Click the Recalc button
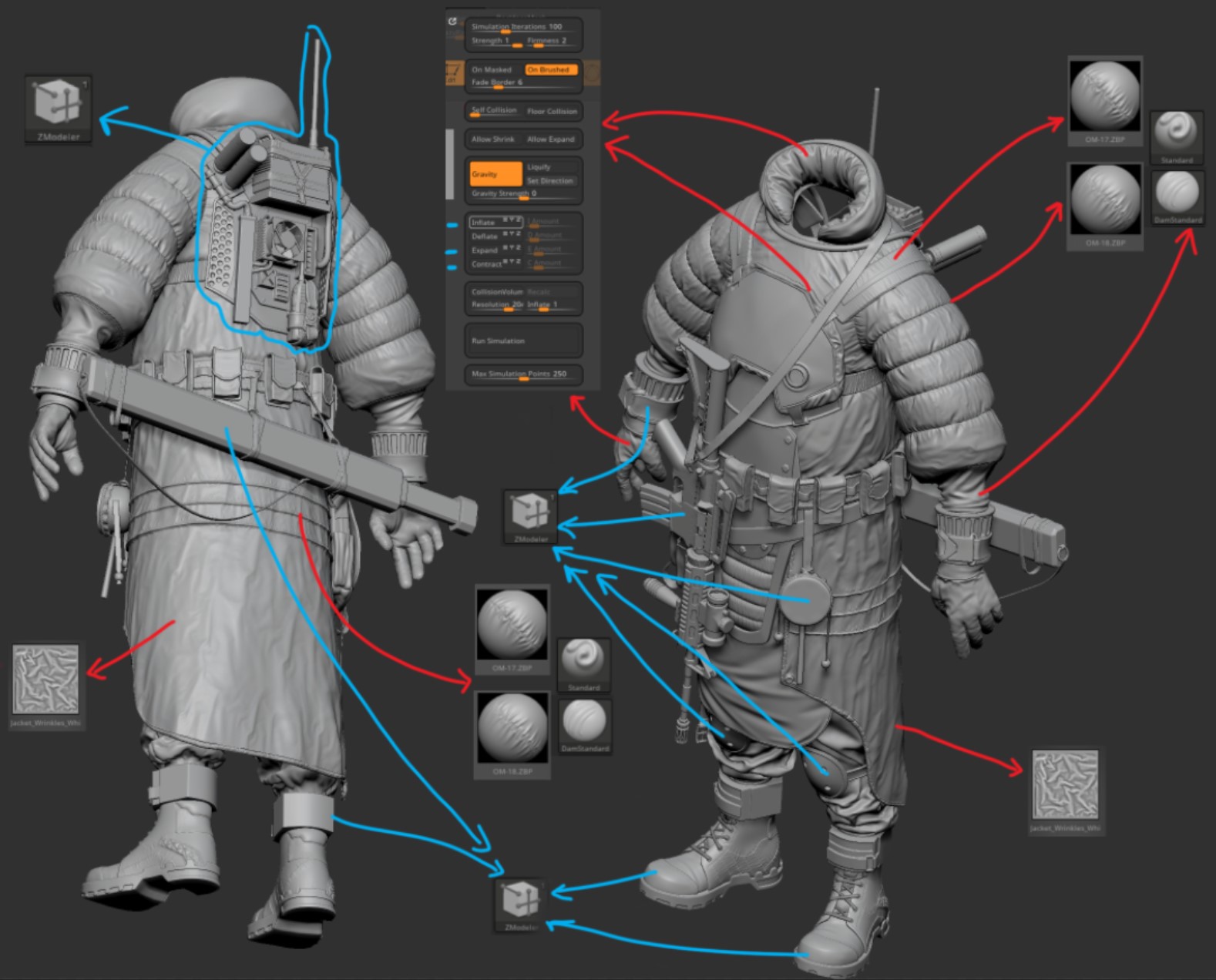Screen dimensions: 1216x980 pos(553,292)
